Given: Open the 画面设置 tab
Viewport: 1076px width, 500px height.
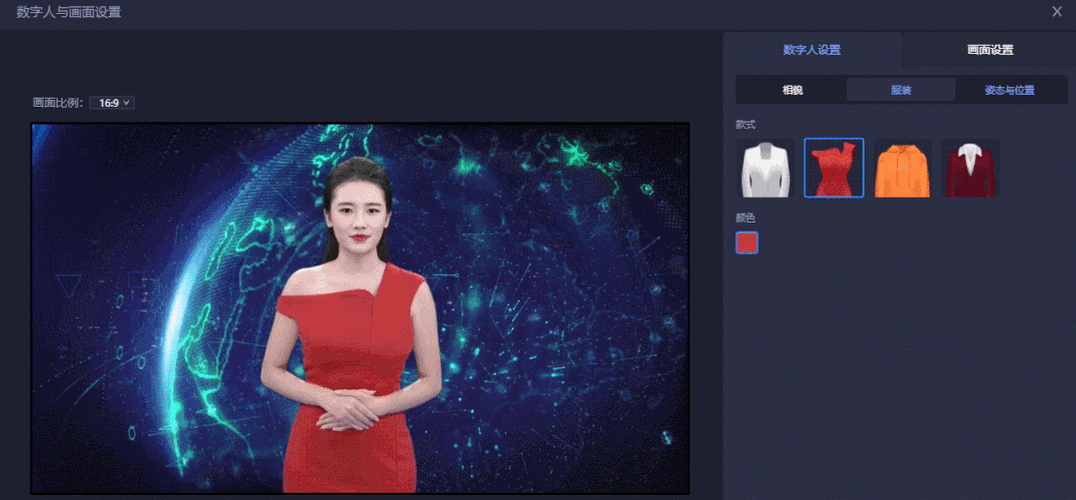Looking at the screenshot, I should point(989,50).
